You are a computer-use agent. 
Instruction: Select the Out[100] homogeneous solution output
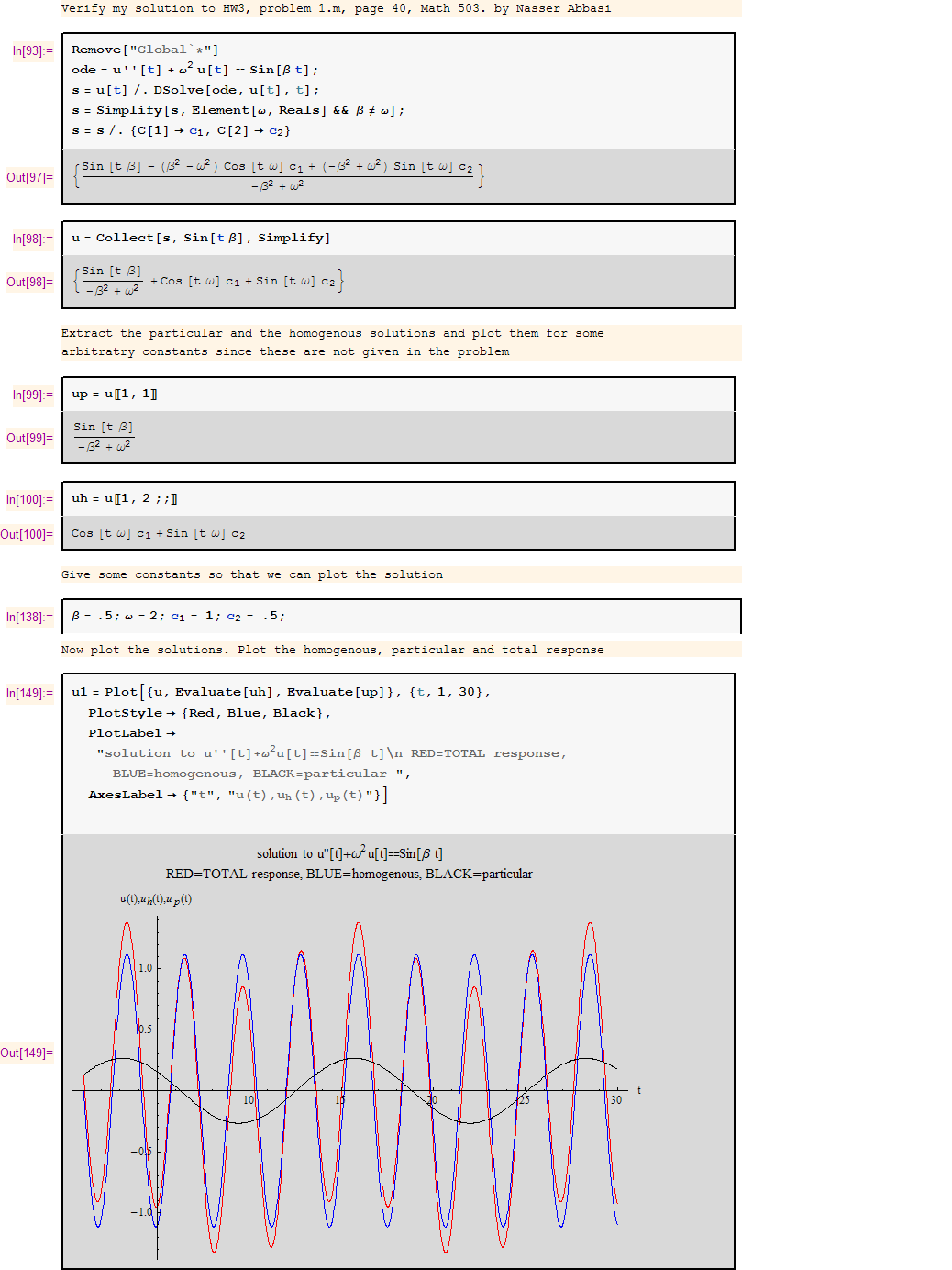pos(158,533)
